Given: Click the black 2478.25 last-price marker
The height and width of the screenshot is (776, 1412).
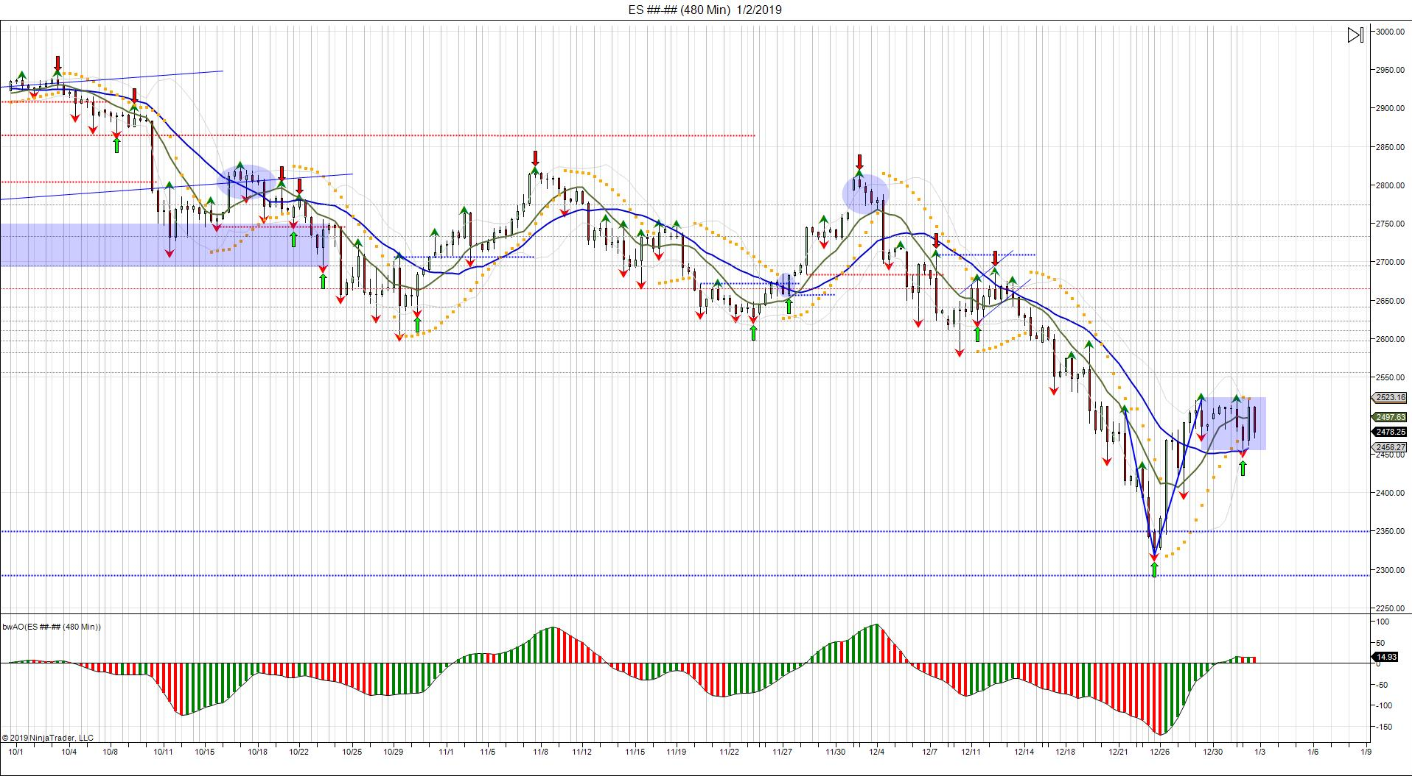Looking at the screenshot, I should 1391,432.
